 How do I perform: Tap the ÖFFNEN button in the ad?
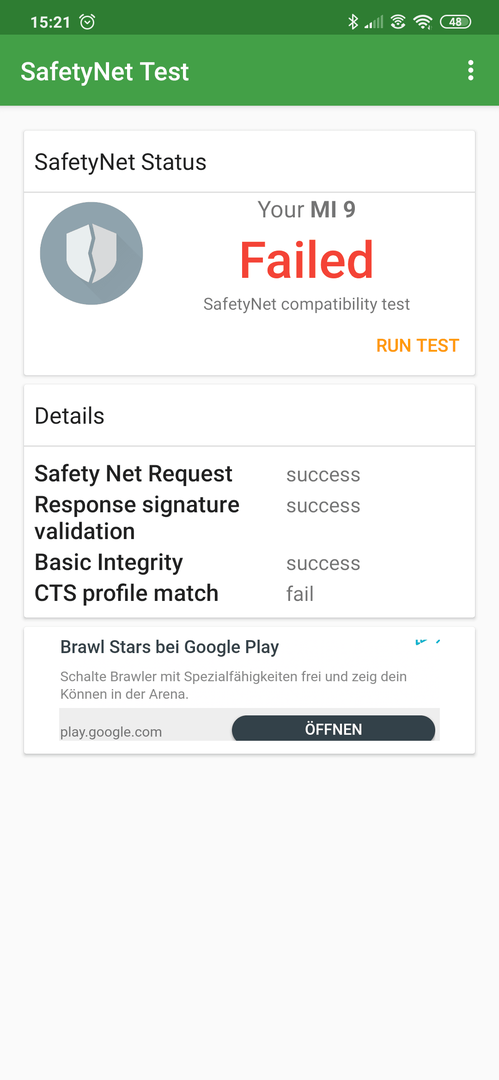(x=334, y=729)
